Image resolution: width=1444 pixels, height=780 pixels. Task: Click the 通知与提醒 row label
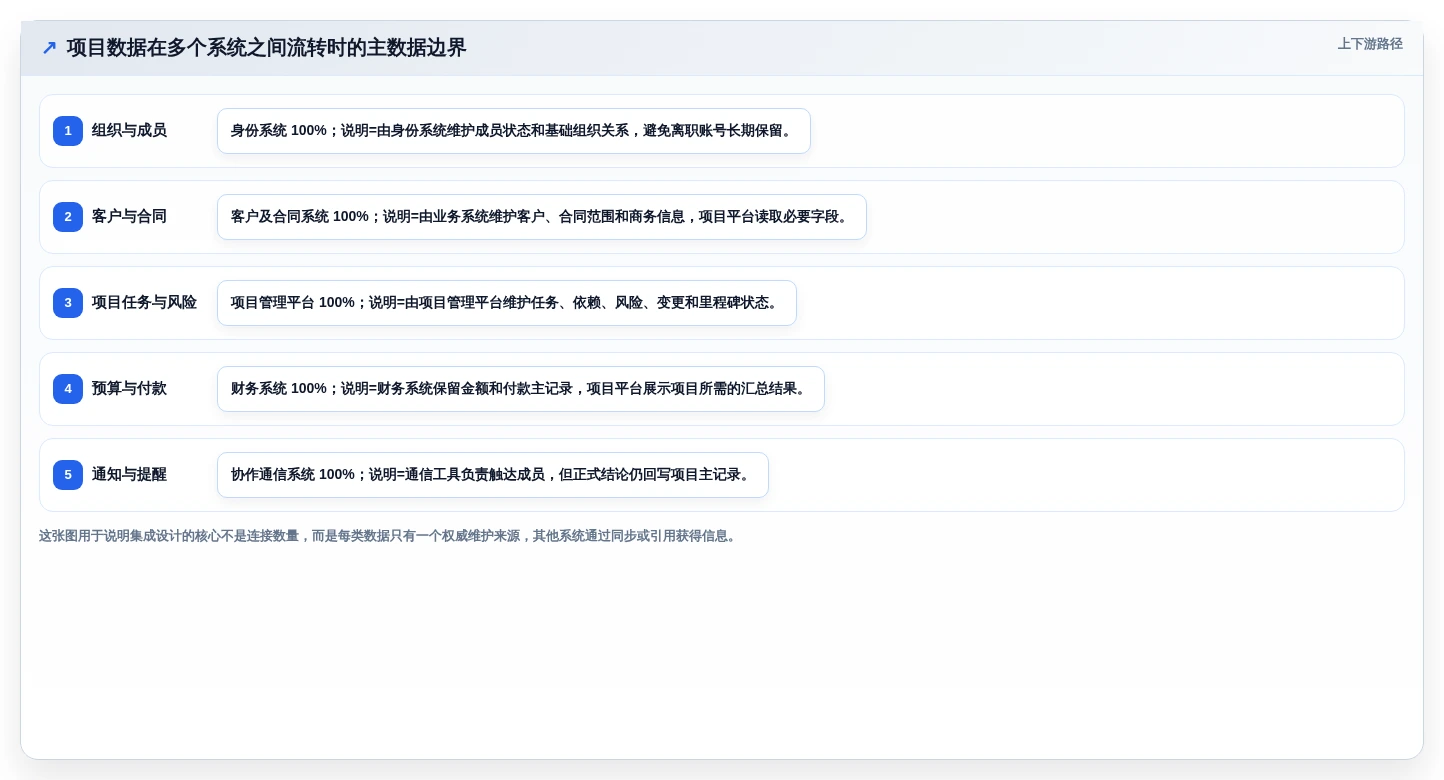point(129,475)
